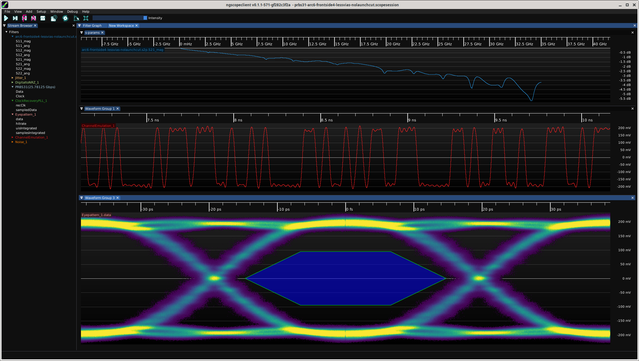
Task: Open the Setup menu
Action: 41,11
